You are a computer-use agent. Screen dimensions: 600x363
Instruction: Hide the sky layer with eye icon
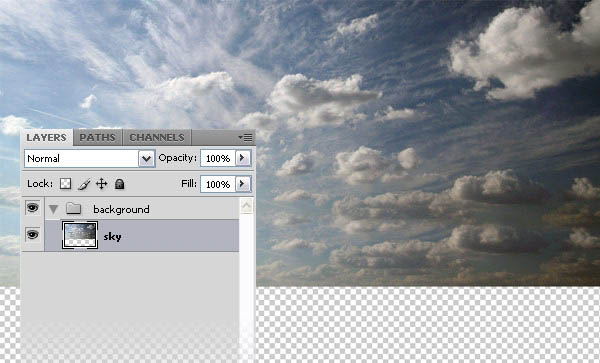click(x=33, y=234)
